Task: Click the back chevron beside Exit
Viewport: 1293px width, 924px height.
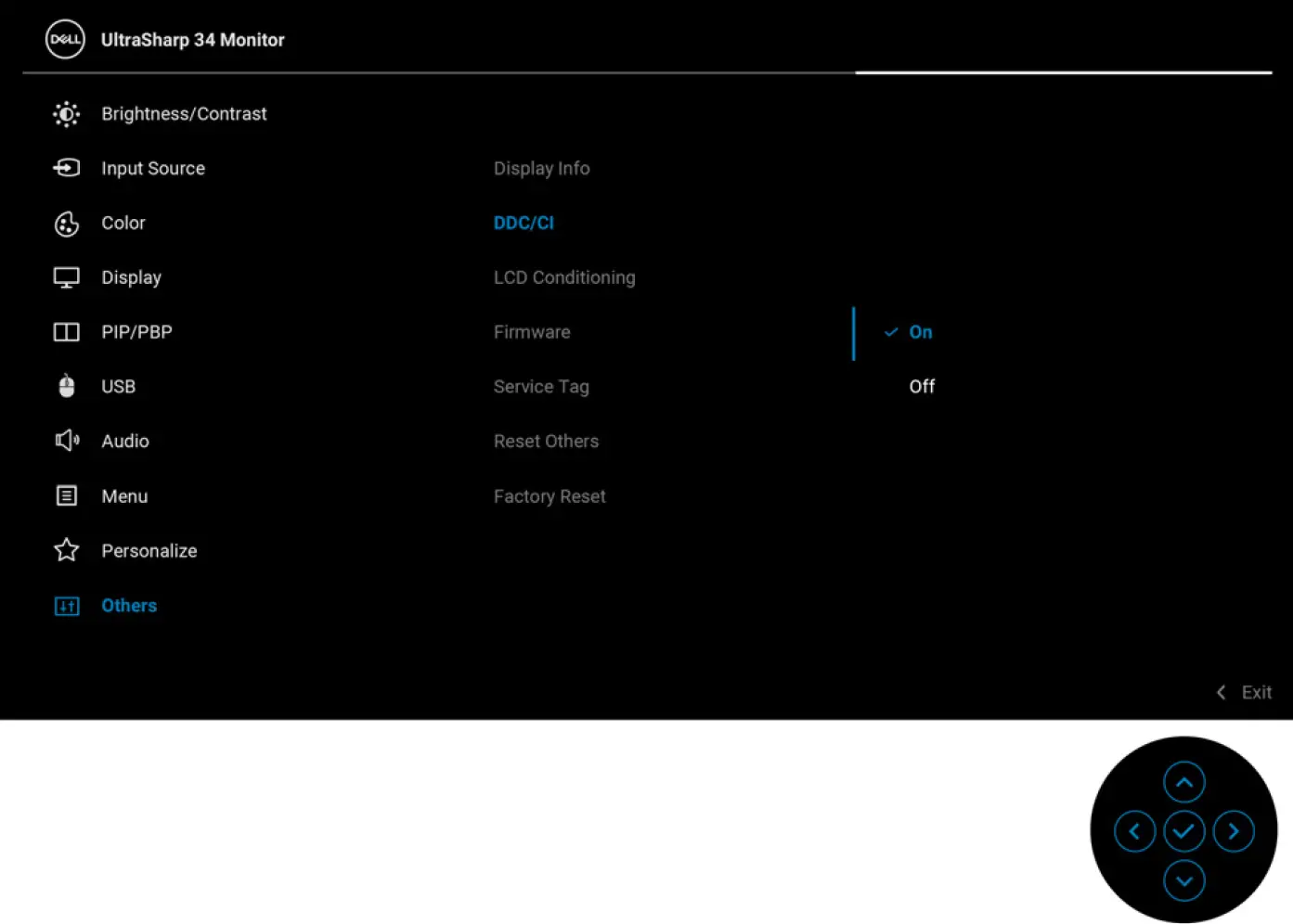Action: click(x=1222, y=692)
